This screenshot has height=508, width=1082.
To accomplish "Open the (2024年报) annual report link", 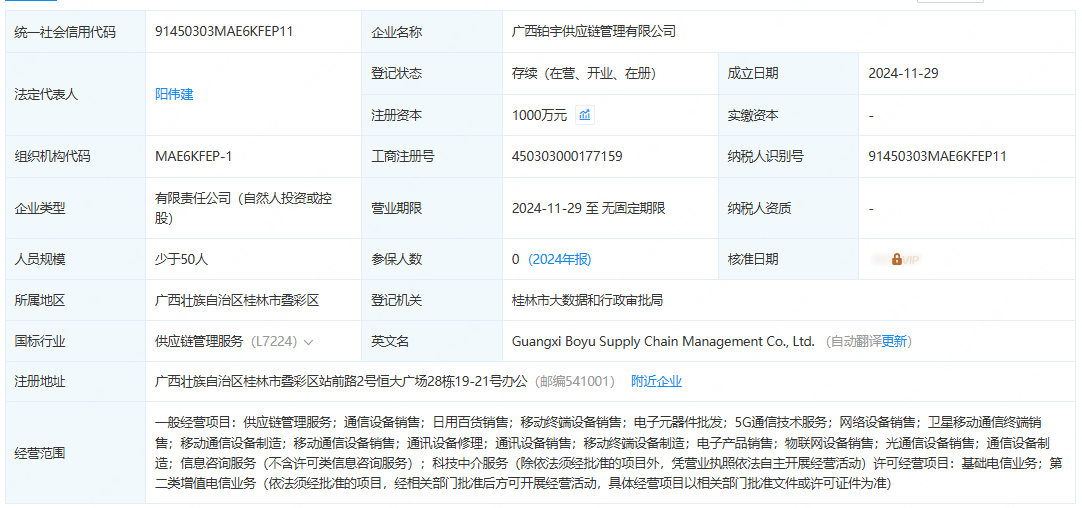I will pyautogui.click(x=560, y=260).
